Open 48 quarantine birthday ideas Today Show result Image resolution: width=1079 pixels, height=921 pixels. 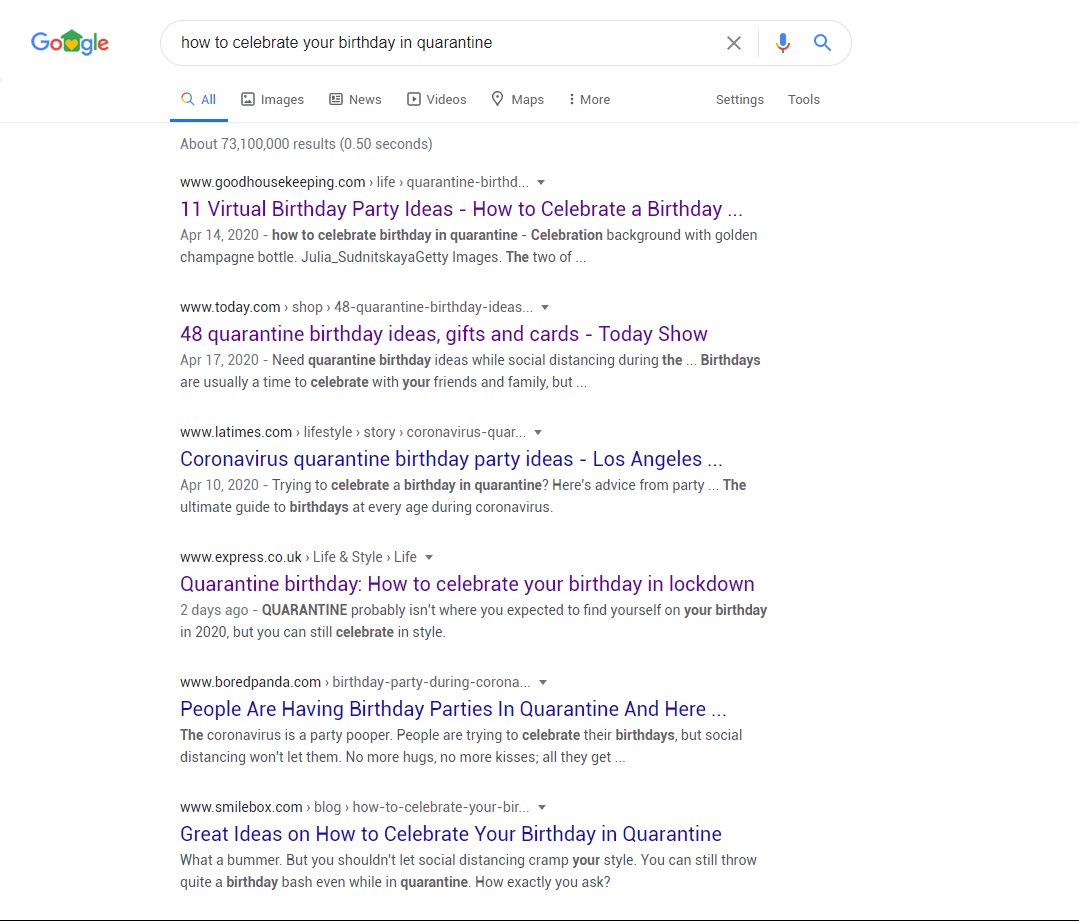[x=444, y=334]
